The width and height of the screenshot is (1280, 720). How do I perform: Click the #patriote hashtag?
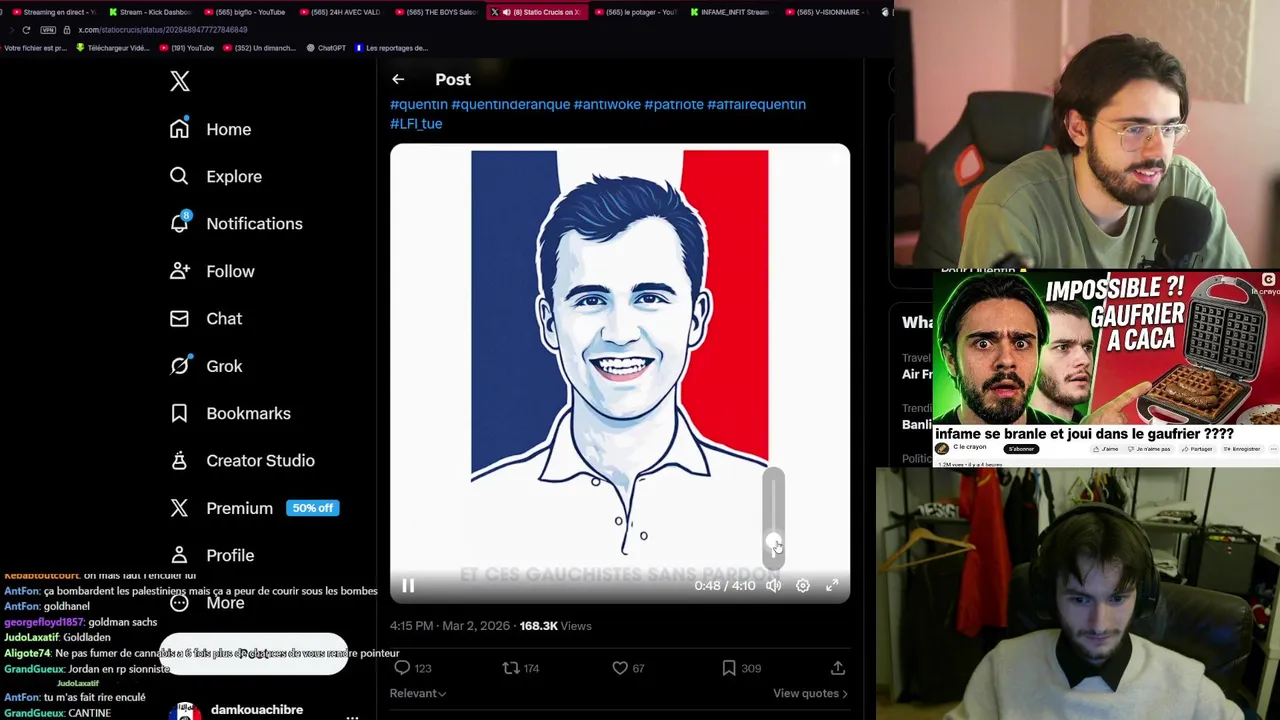(674, 104)
